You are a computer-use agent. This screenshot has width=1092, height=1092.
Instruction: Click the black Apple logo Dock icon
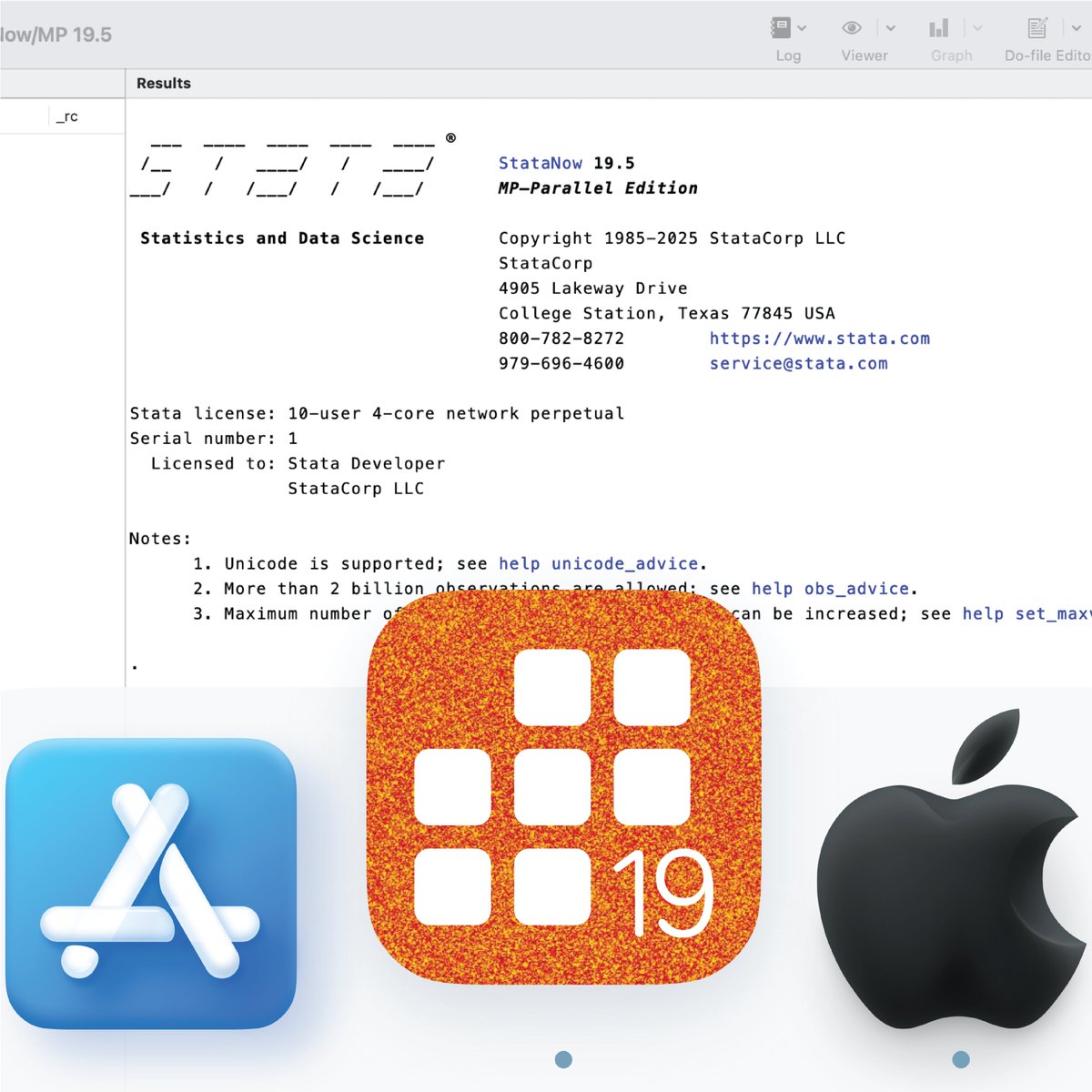(951, 871)
